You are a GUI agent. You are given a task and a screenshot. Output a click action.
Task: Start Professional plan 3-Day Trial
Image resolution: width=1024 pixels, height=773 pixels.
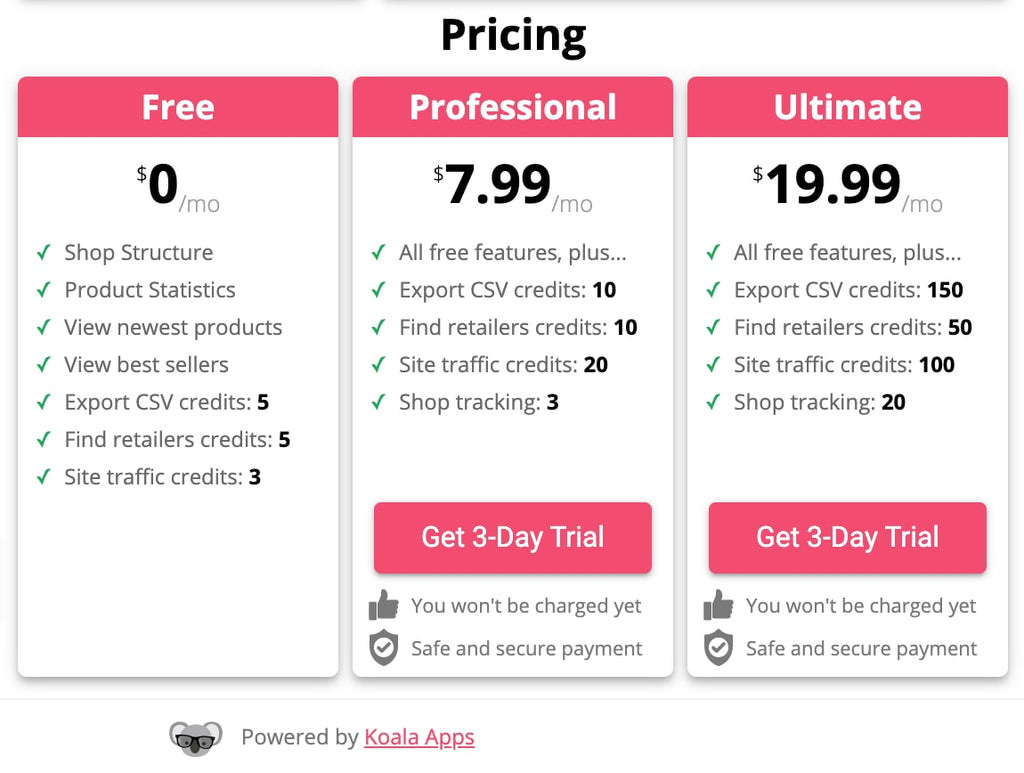click(x=513, y=537)
